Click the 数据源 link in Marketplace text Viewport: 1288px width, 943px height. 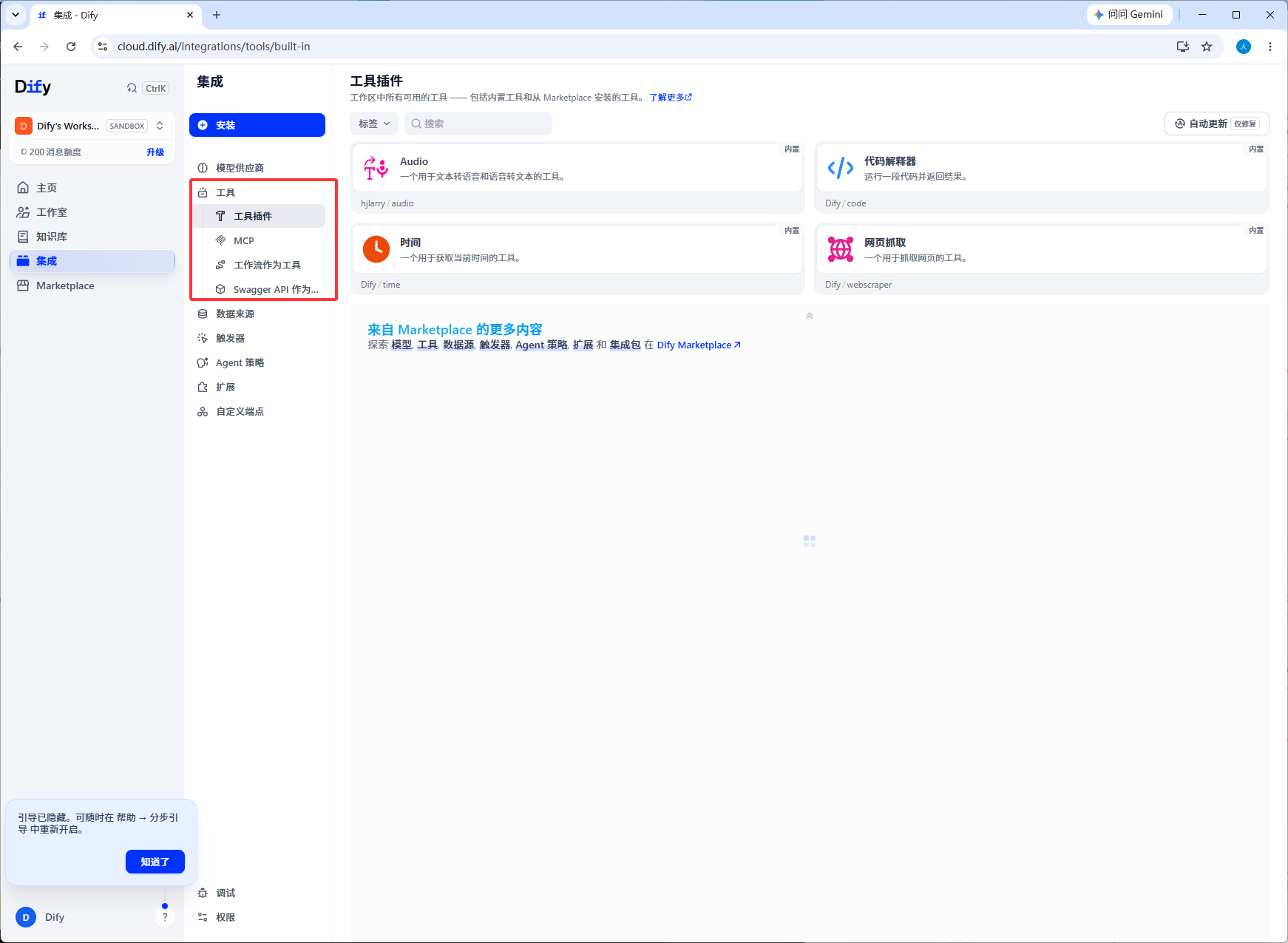click(458, 345)
